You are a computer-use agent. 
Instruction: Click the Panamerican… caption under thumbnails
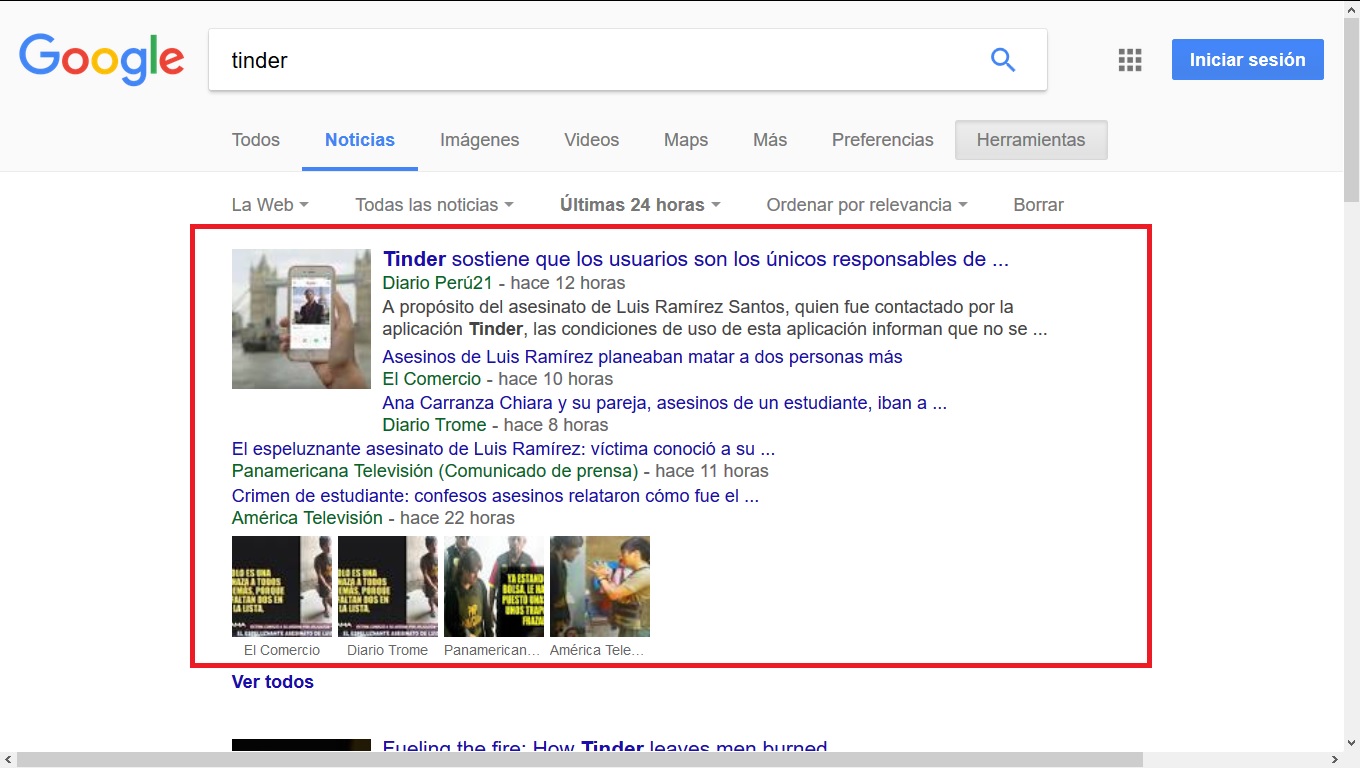coord(493,650)
